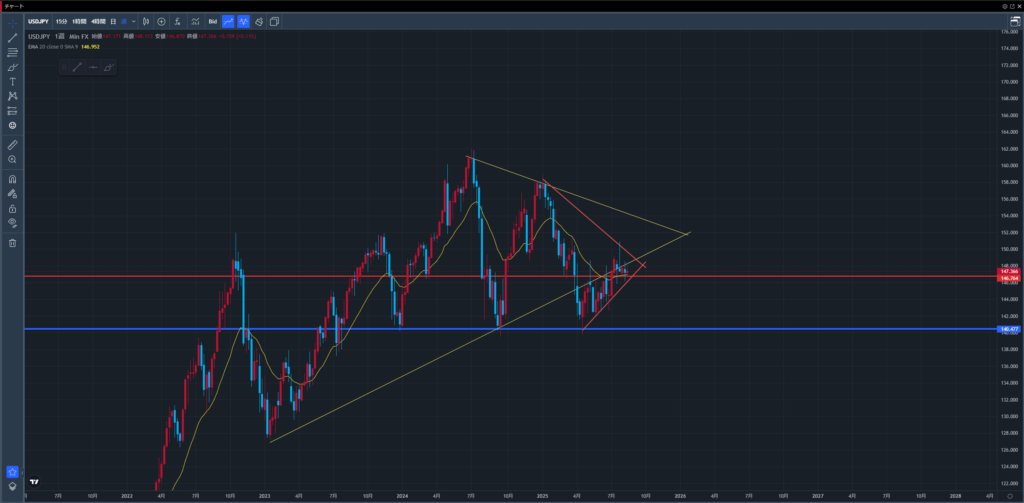Image resolution: width=1024 pixels, height=503 pixels.
Task: Click the favorites star toolbar button
Action: [12, 472]
